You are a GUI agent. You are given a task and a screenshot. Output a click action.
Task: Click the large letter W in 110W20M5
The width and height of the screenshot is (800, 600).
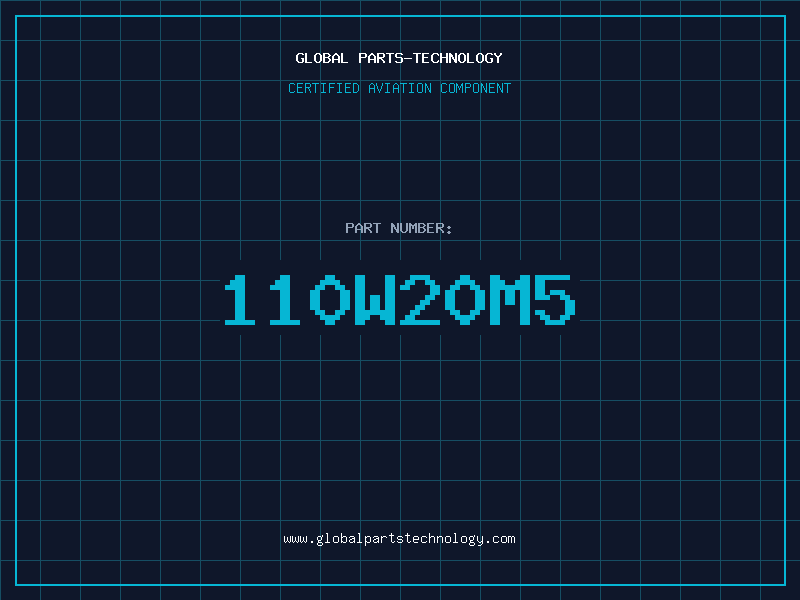pyautogui.click(x=375, y=299)
